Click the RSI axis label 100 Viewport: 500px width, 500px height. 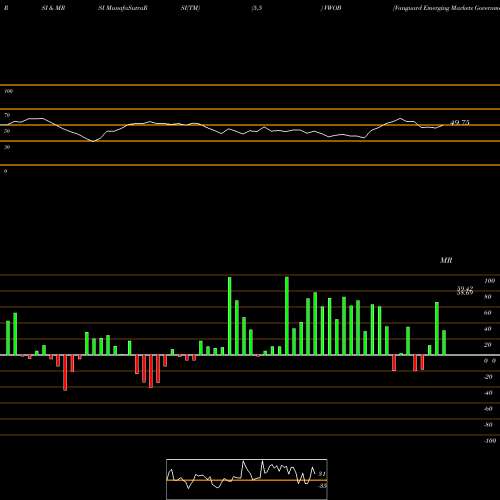8,91
